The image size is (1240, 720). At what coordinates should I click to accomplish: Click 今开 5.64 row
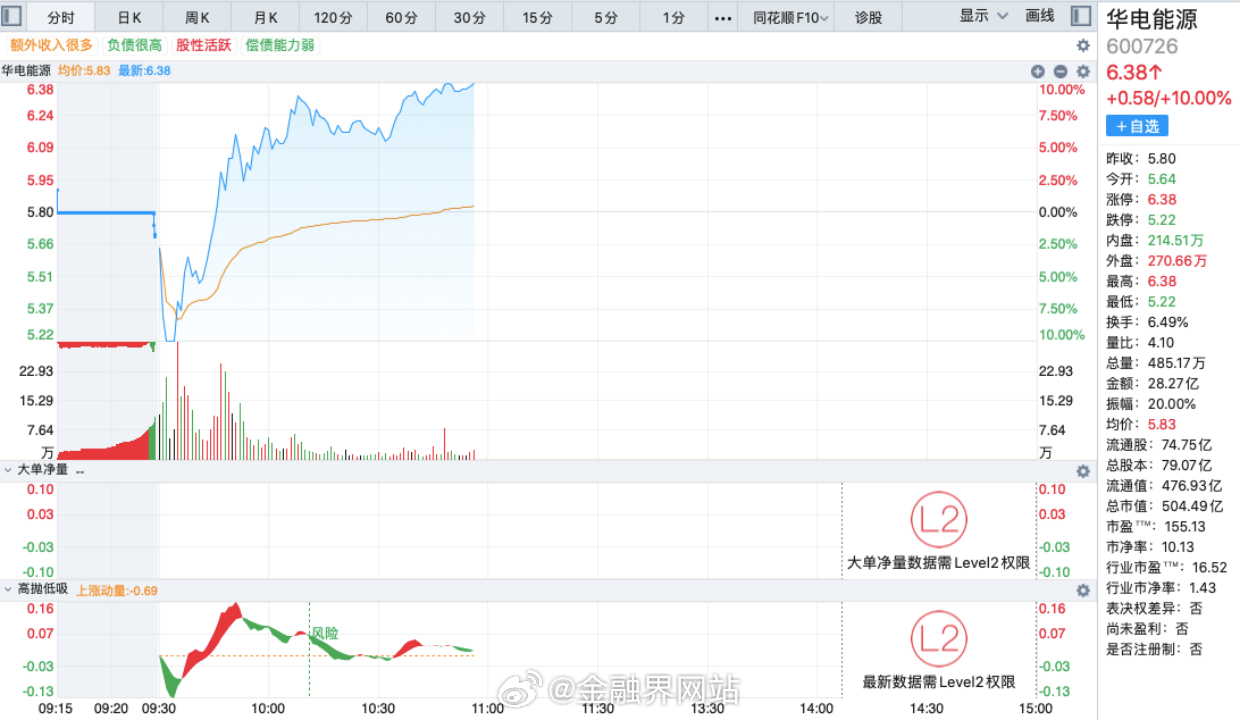(x=1141, y=179)
